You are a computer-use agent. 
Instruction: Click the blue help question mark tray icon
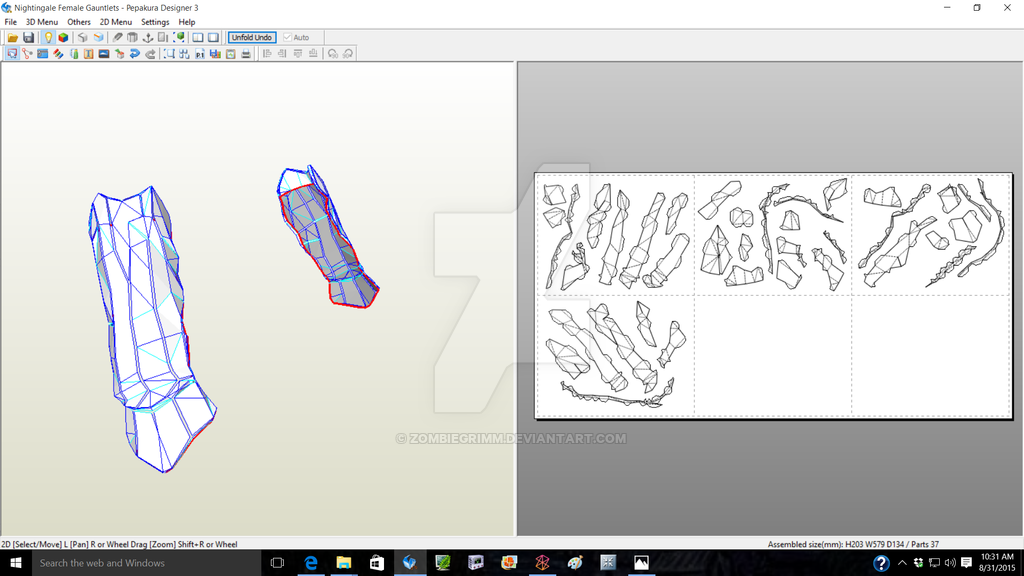pos(881,563)
